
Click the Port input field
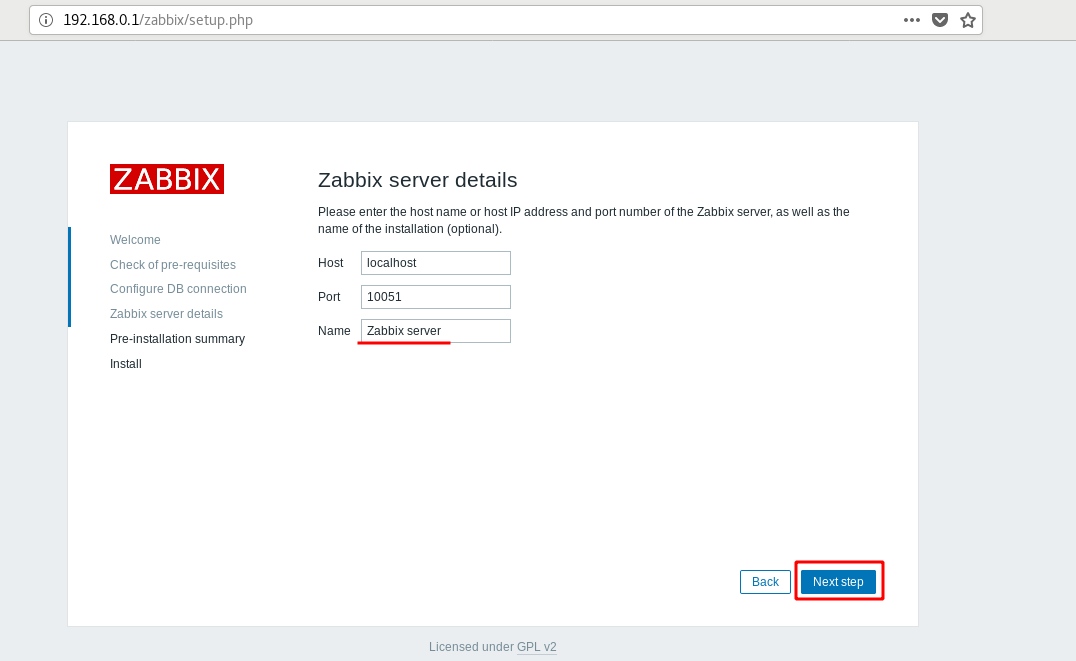(436, 297)
